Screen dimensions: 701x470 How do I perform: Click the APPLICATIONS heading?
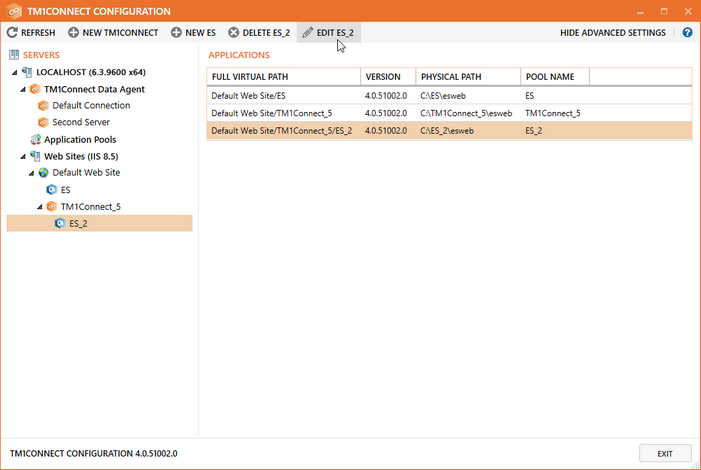pyautogui.click(x=239, y=55)
